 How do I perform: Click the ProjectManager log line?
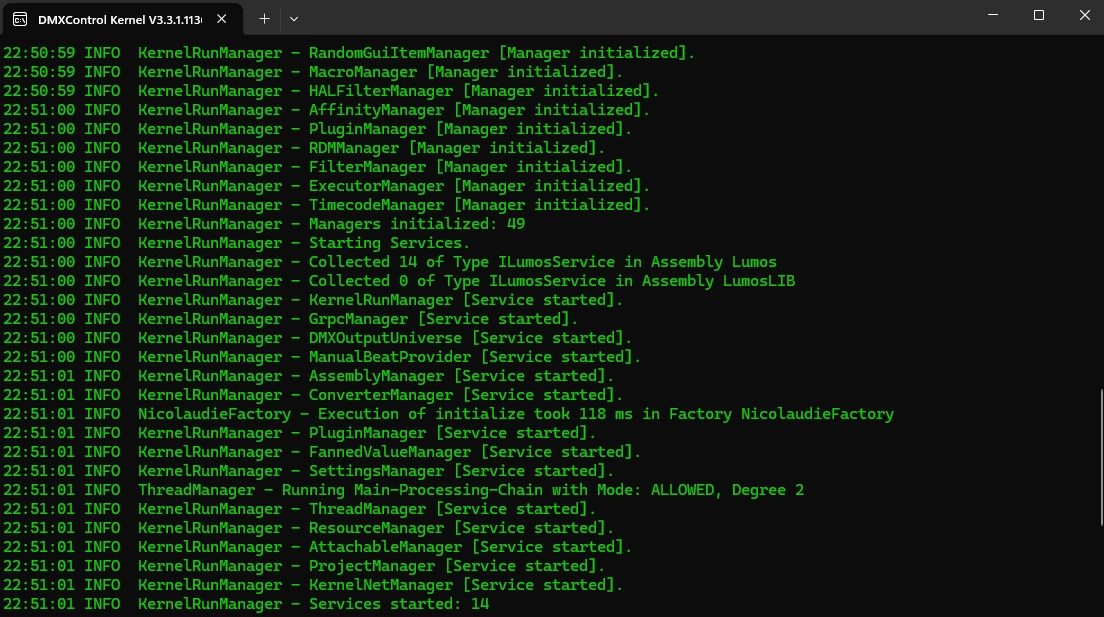click(304, 566)
